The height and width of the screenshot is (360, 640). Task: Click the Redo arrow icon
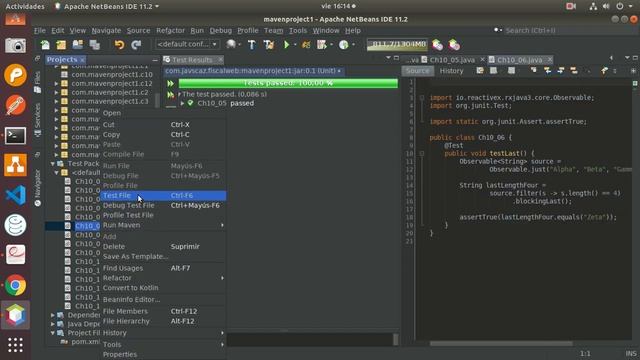click(136, 44)
